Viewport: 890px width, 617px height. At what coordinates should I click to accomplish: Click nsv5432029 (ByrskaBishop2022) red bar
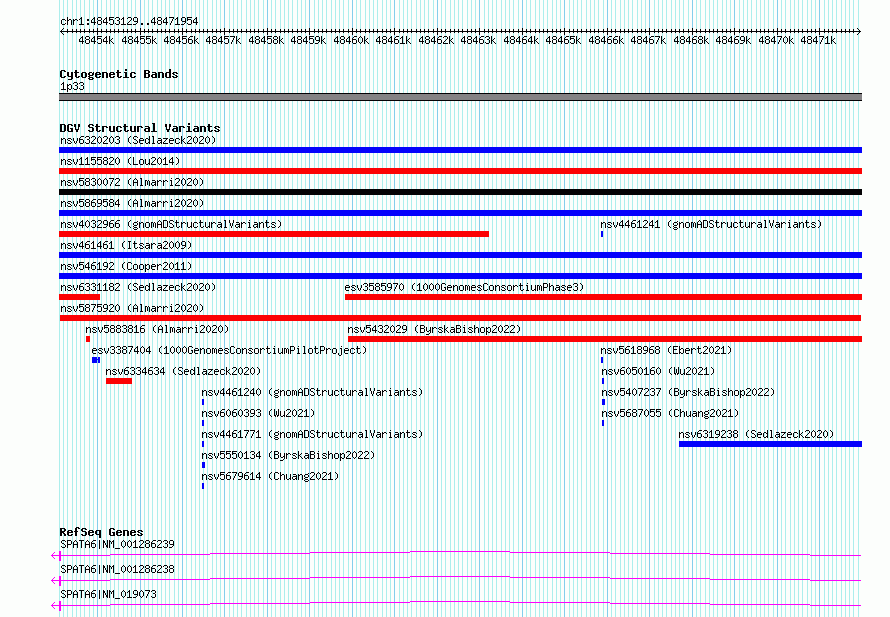605,339
